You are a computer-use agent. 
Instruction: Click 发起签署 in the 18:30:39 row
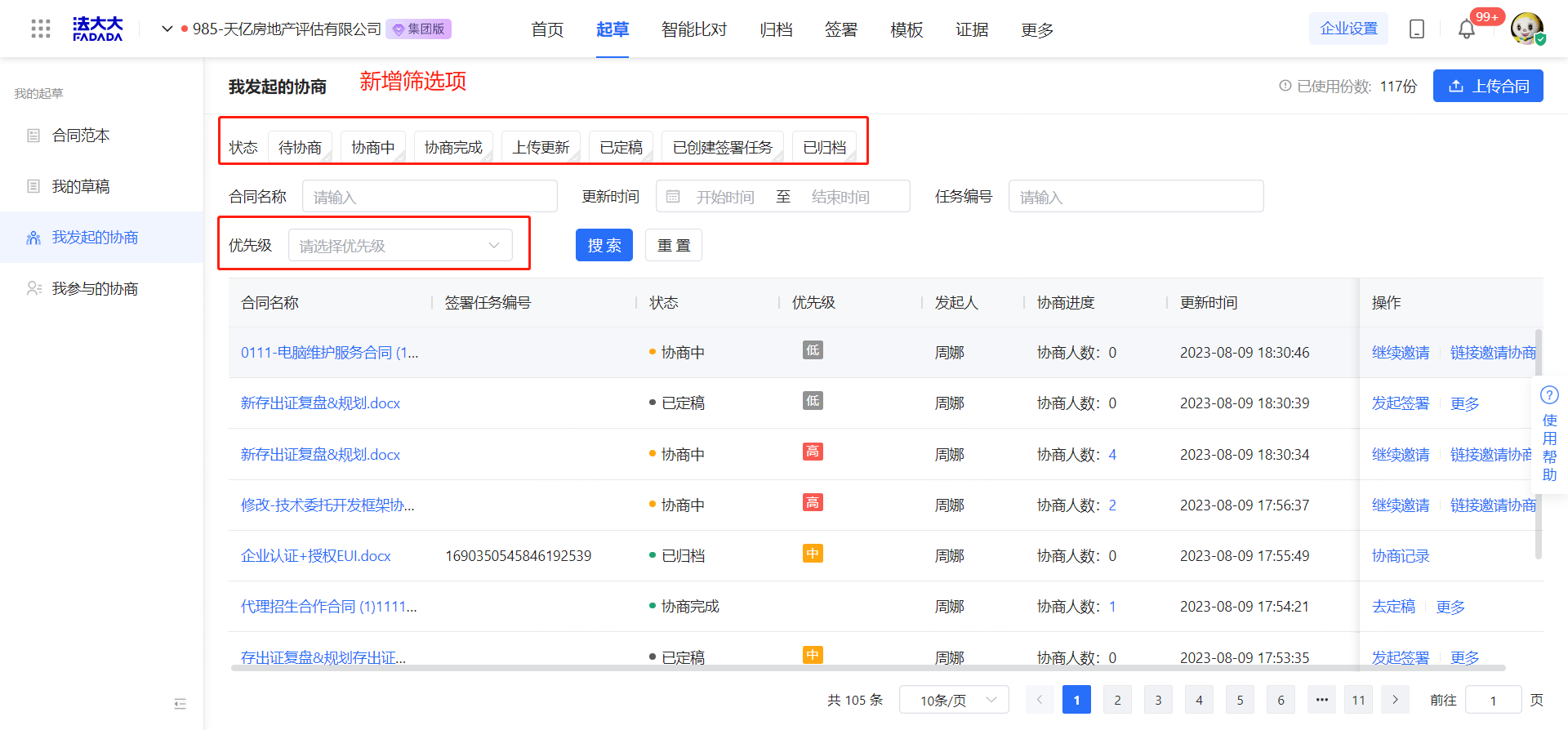[x=1401, y=403]
